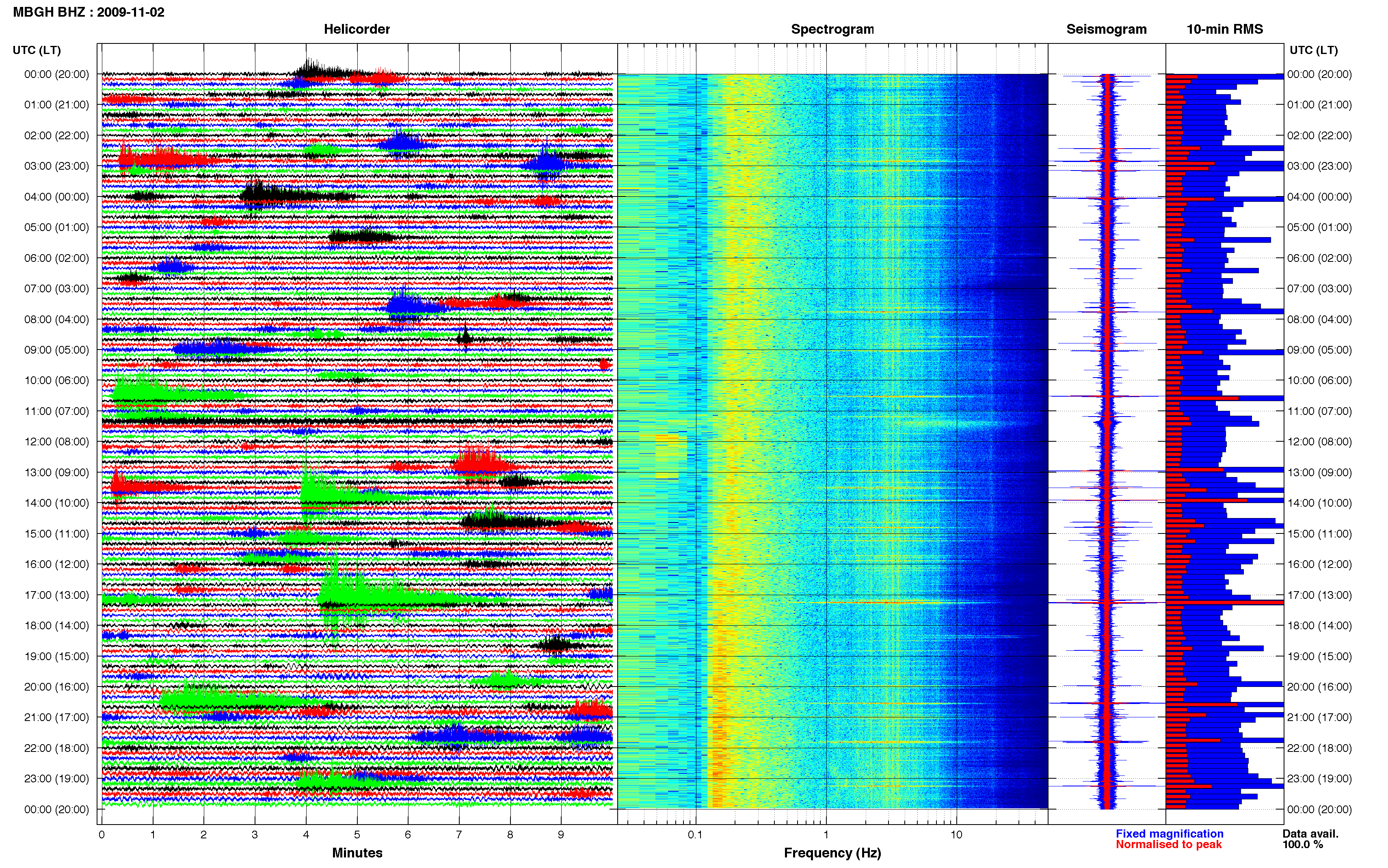Select left-axis time label '23:00 (19:00)'
Screen dimensions: 1388x868
(56, 779)
